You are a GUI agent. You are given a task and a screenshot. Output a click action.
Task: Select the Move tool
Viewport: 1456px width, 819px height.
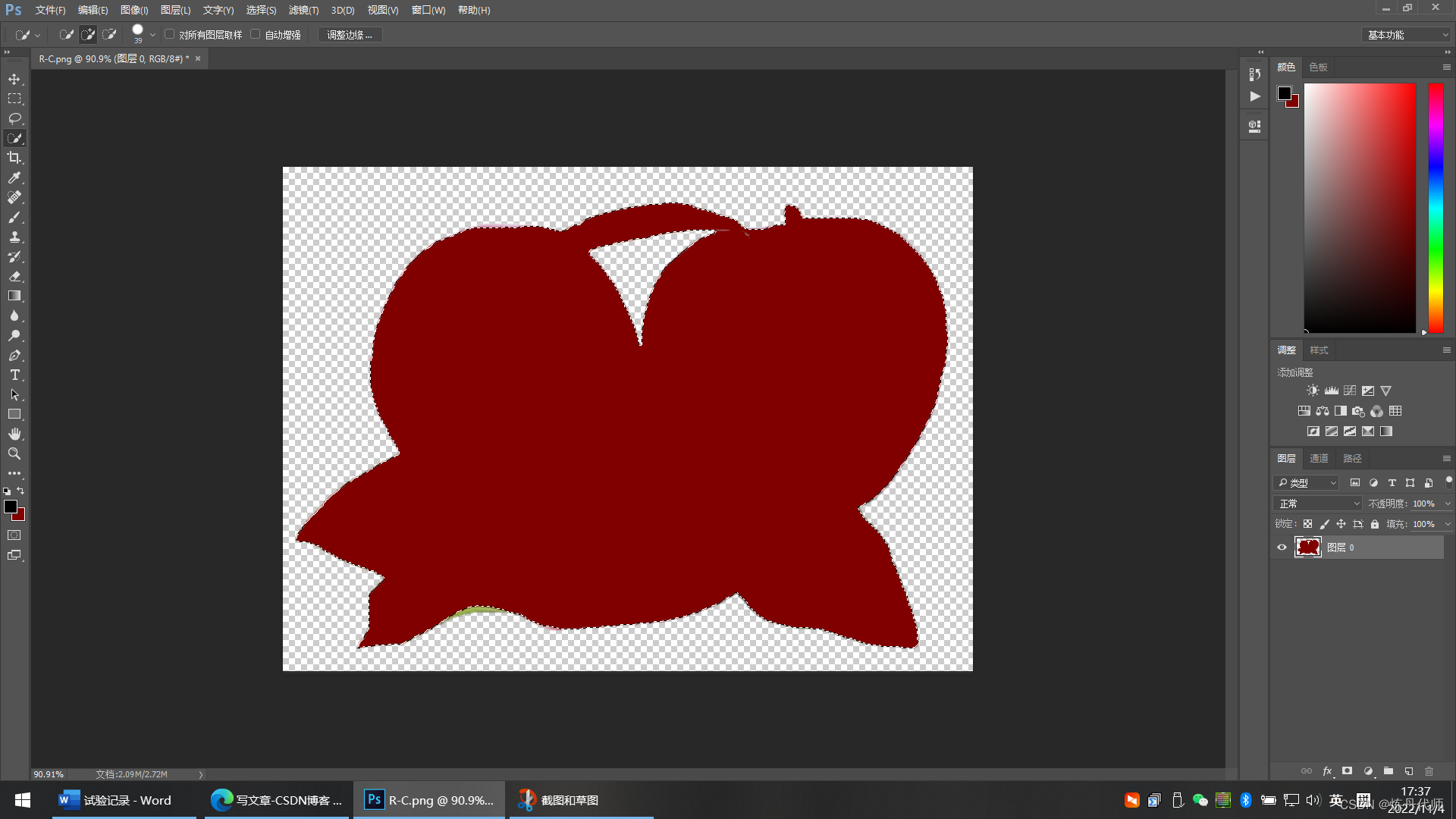coord(14,79)
